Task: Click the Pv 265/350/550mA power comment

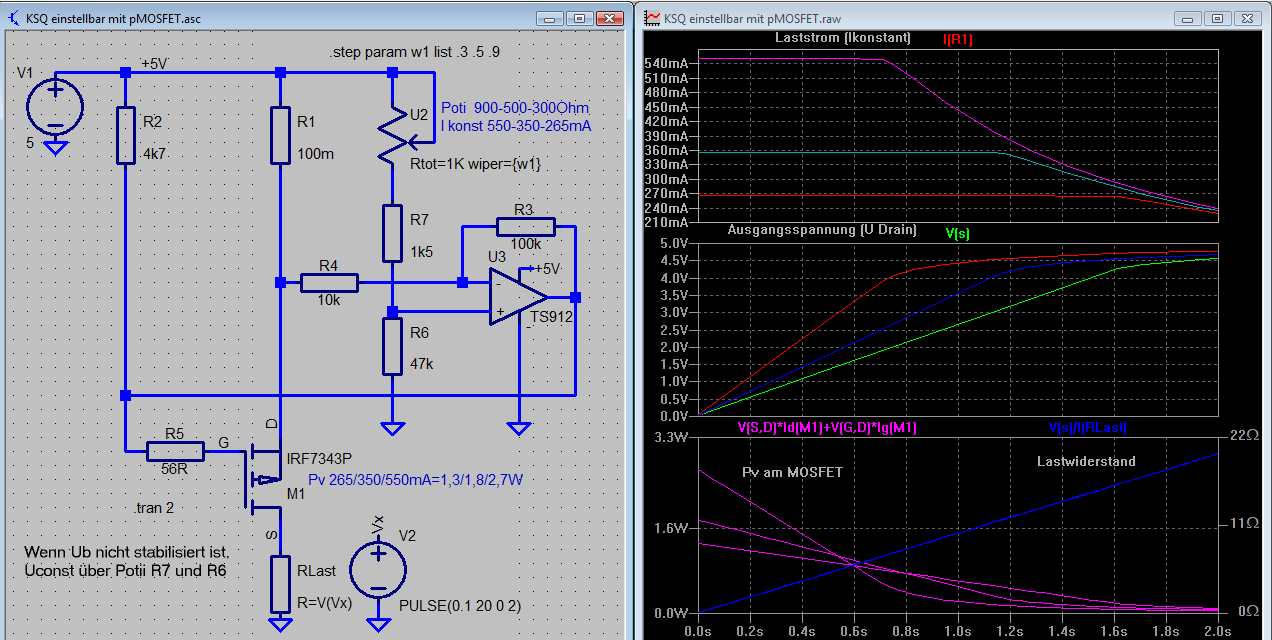Action: click(x=415, y=480)
